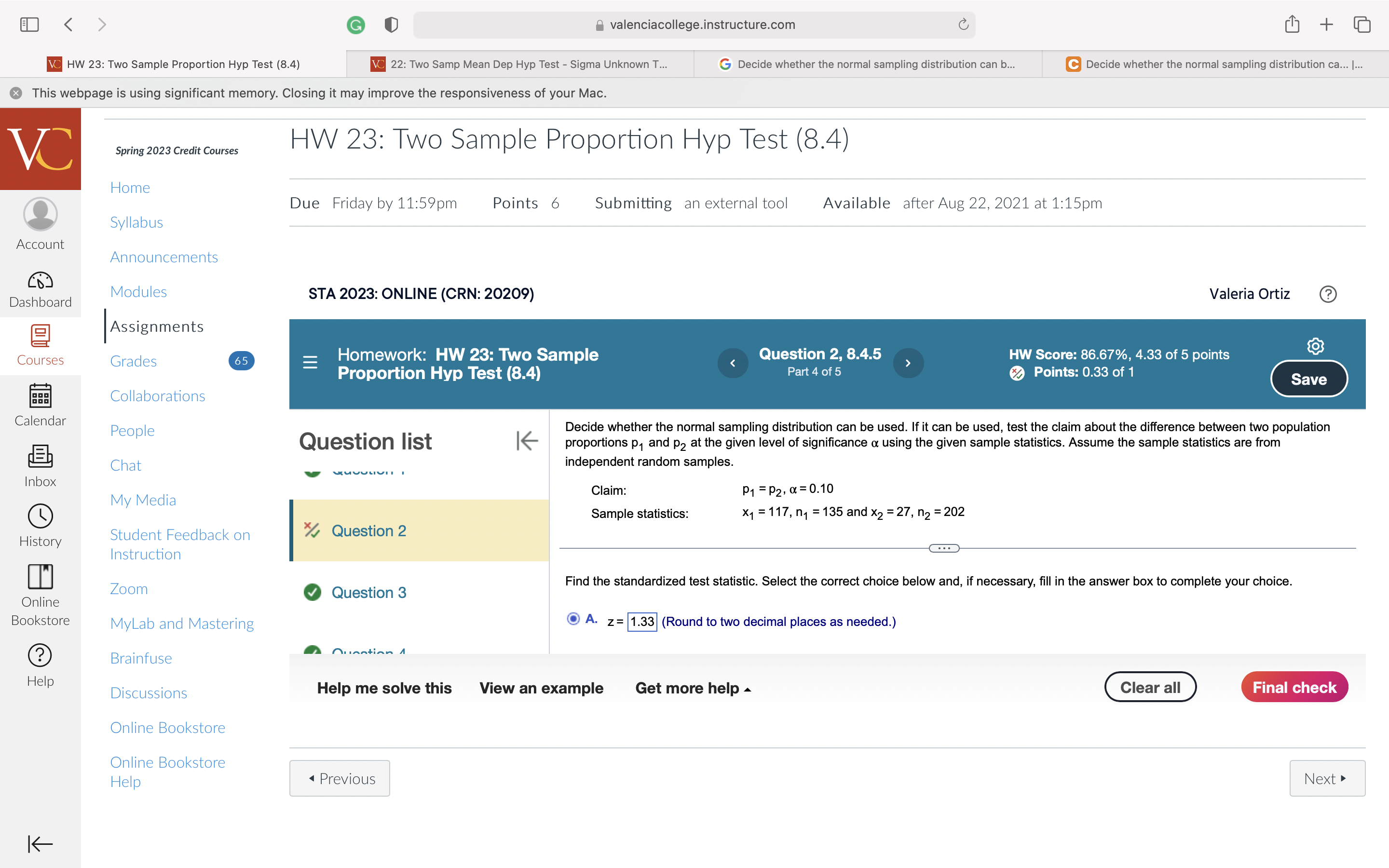This screenshot has width=1389, height=868.
Task: Open Assignments in course navigation
Action: point(157,326)
